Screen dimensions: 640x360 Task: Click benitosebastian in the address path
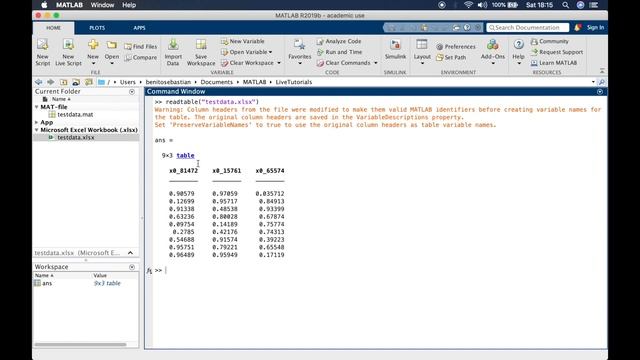pos(168,82)
